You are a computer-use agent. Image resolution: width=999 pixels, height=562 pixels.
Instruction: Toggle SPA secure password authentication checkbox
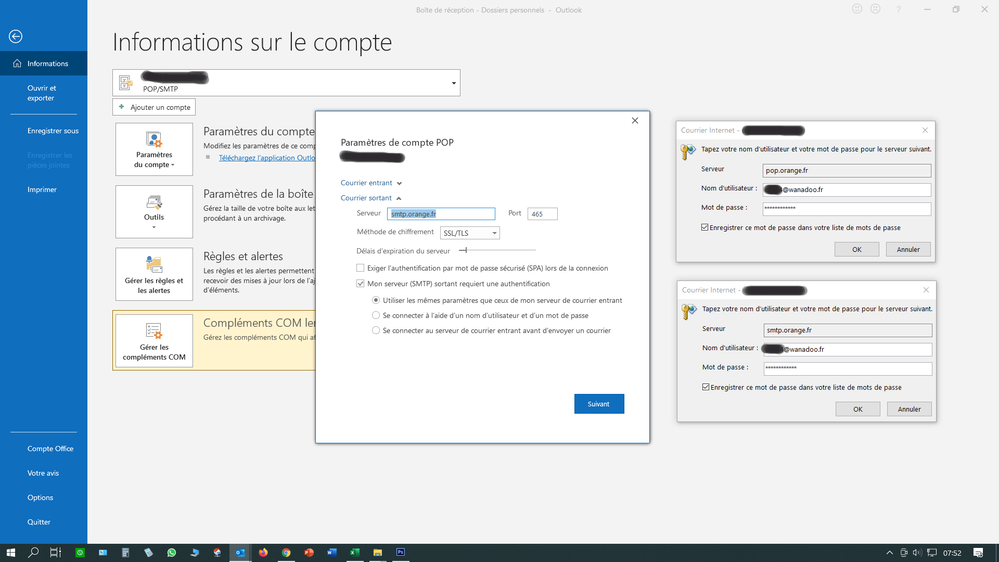[361, 268]
